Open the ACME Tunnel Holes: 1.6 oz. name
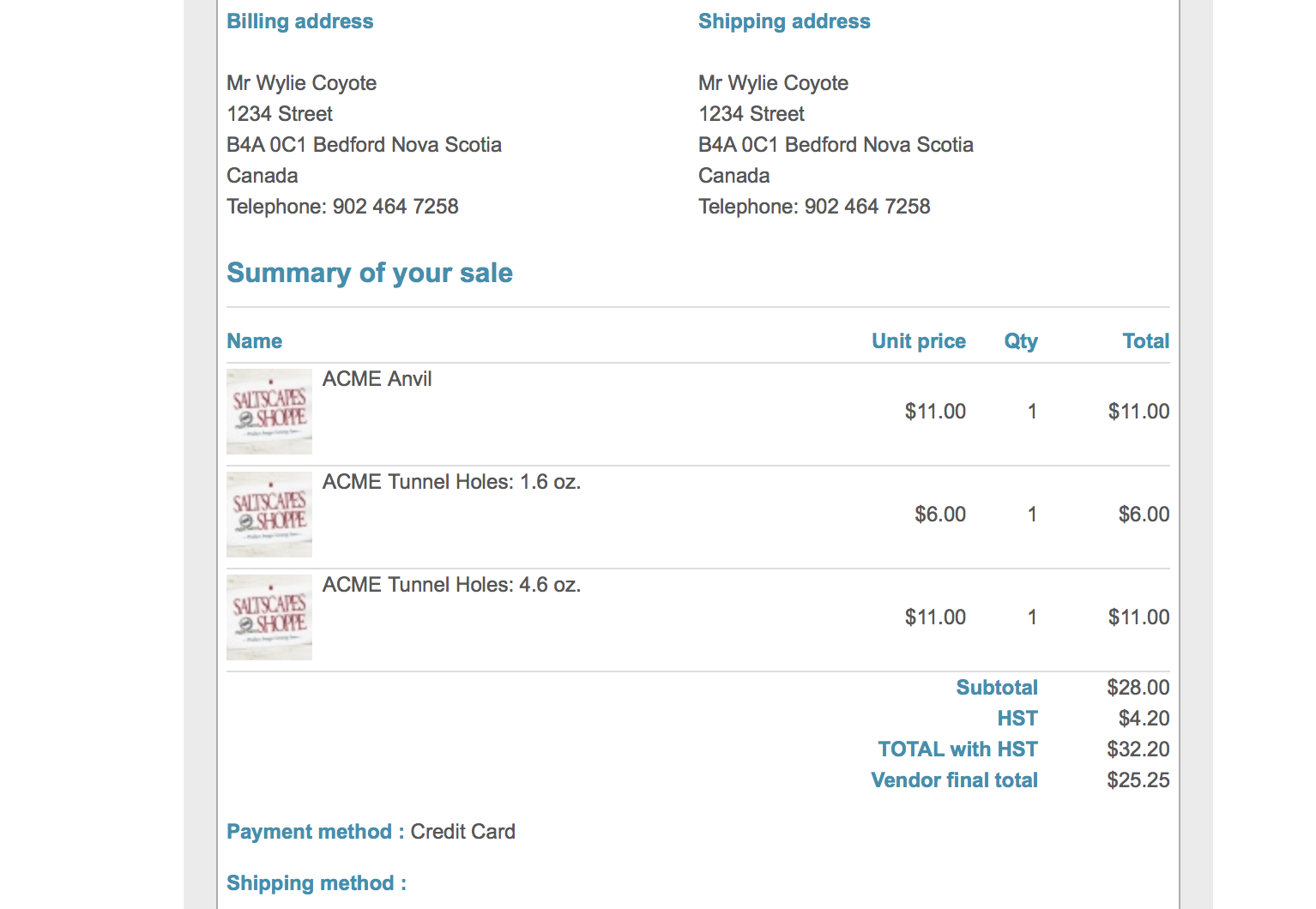Screen dimensions: 1316x909 point(451,482)
